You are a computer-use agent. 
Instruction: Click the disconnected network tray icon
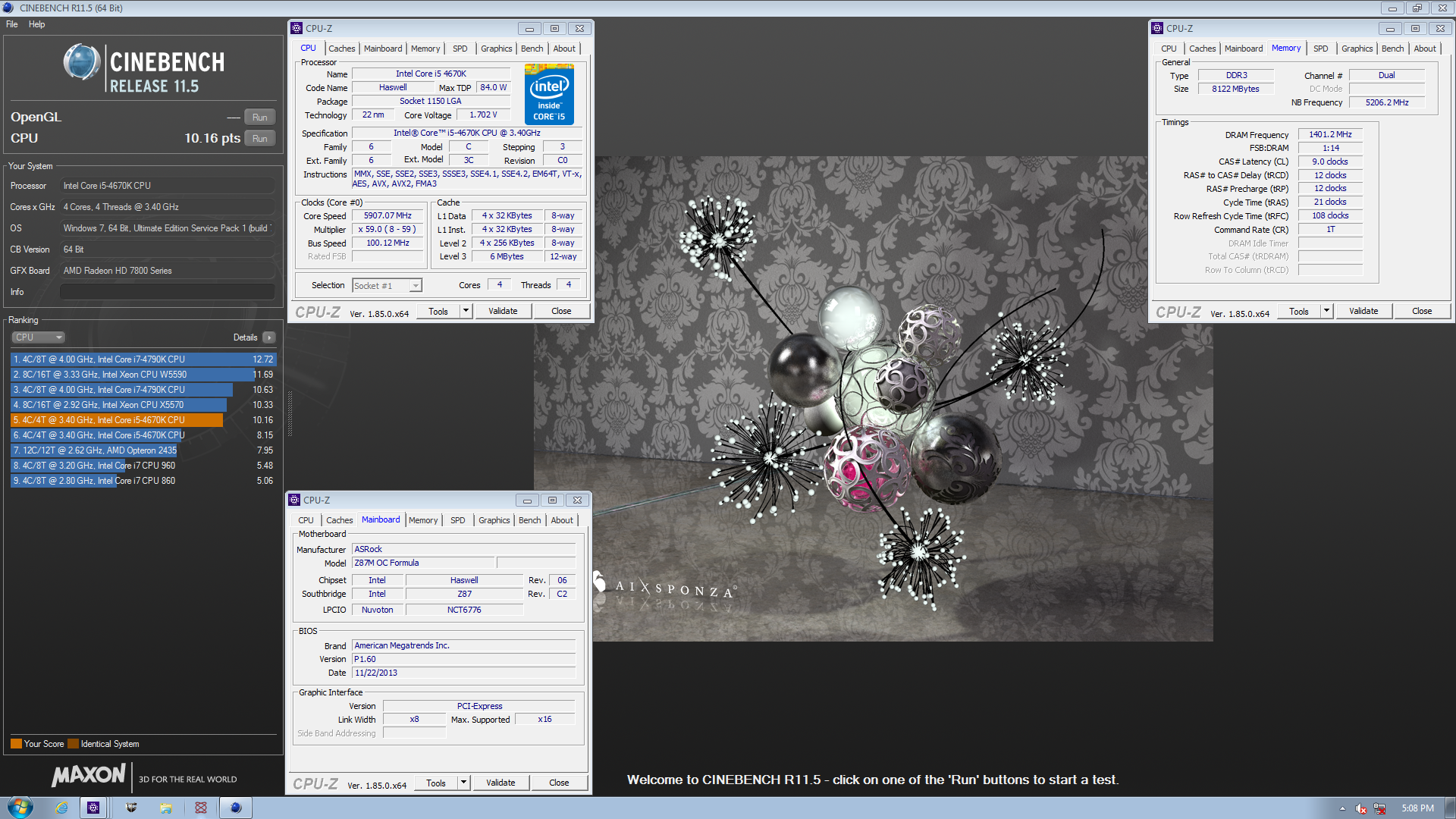point(1379,808)
